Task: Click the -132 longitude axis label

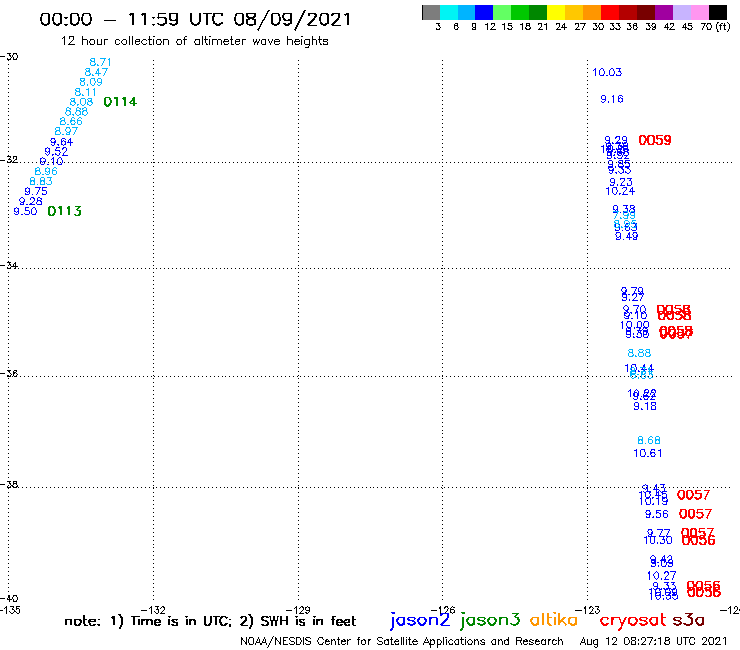Action: click(x=153, y=610)
